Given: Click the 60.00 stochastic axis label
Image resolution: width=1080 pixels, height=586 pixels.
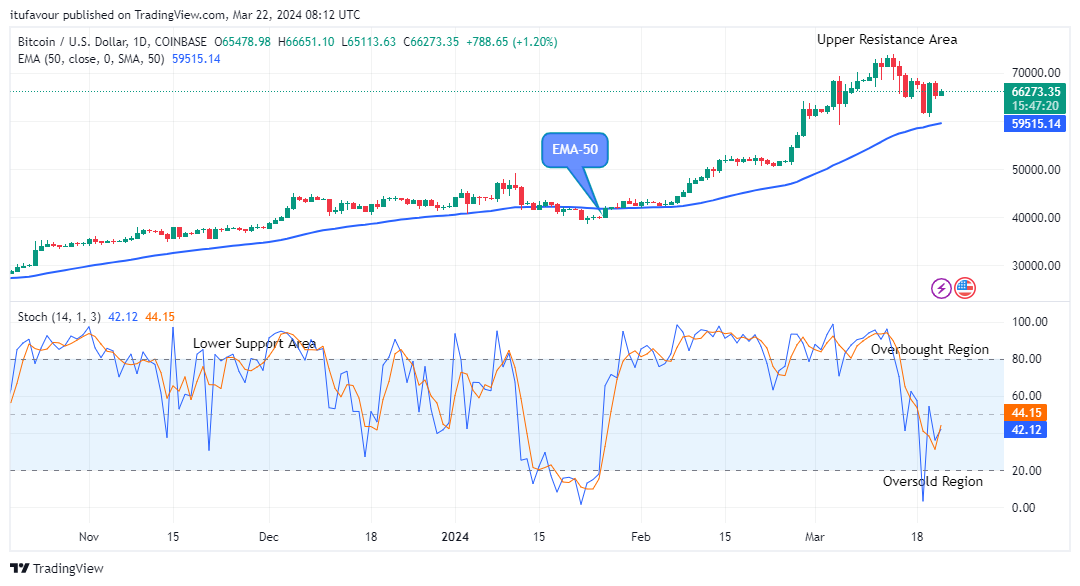Looking at the screenshot, I should [x=1027, y=396].
